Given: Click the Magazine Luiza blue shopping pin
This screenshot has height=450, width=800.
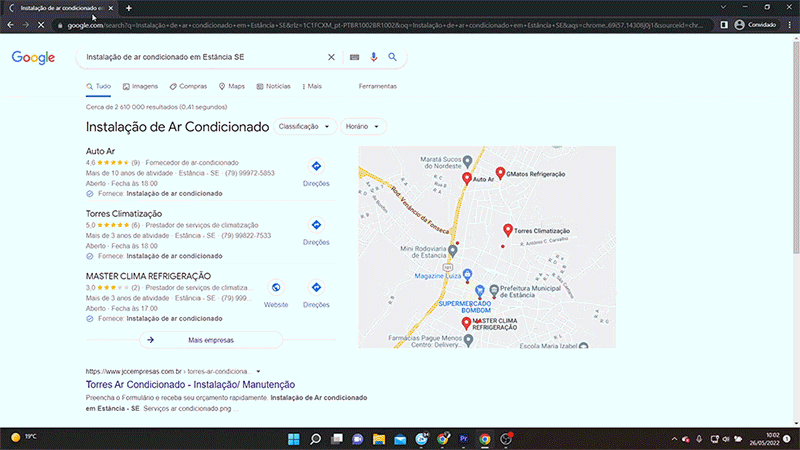Looking at the screenshot, I should [x=467, y=276].
